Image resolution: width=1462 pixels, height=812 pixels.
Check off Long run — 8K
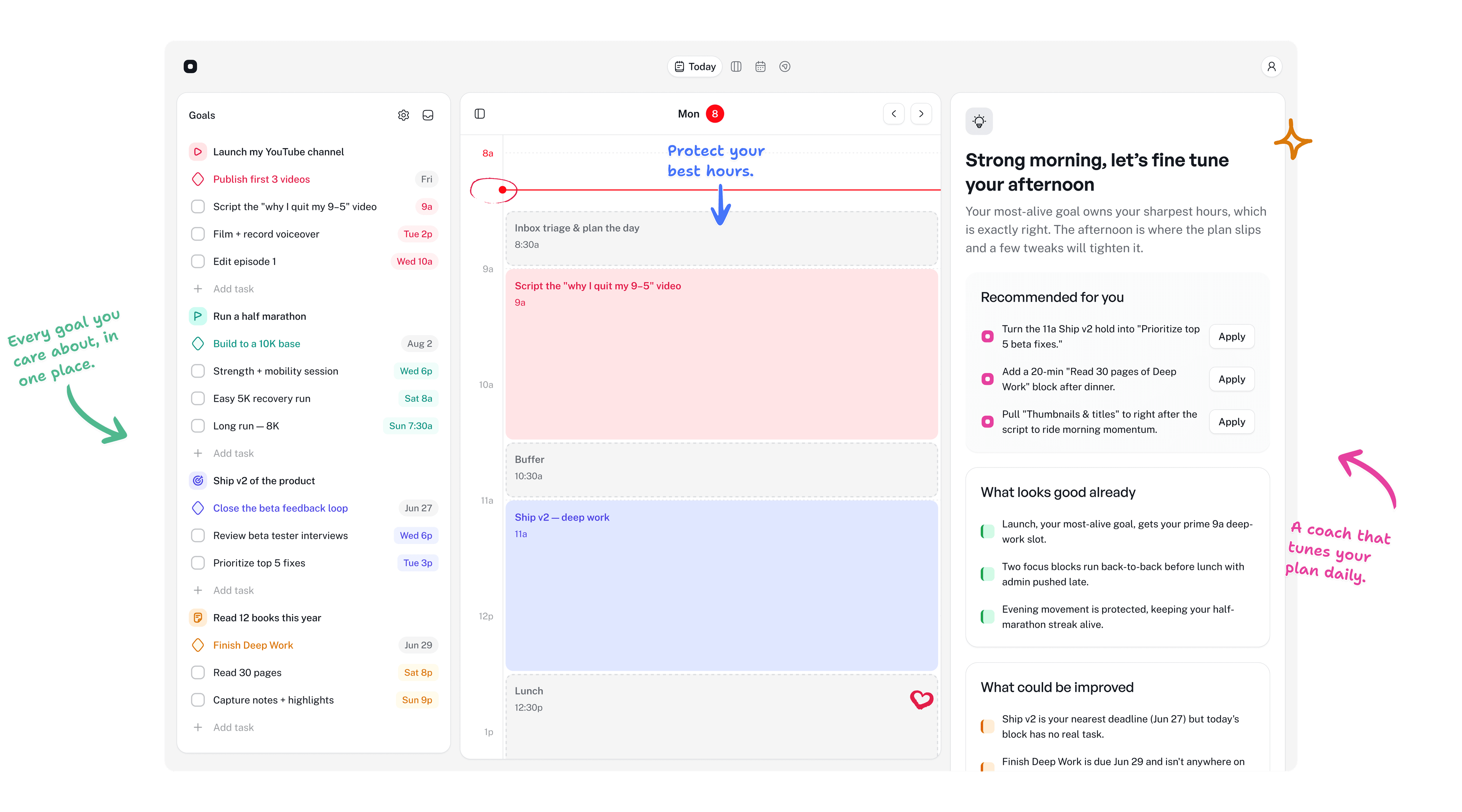click(x=198, y=426)
